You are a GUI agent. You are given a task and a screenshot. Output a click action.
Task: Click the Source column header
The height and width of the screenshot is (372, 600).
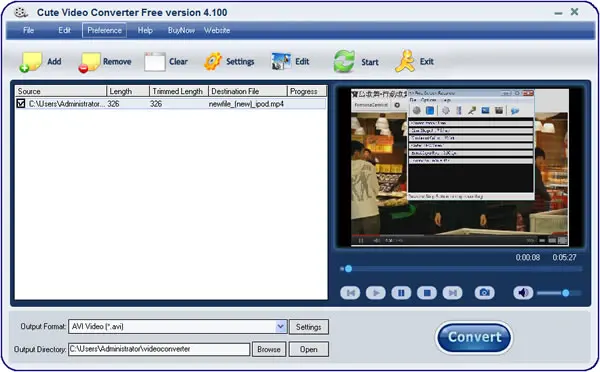60,91
